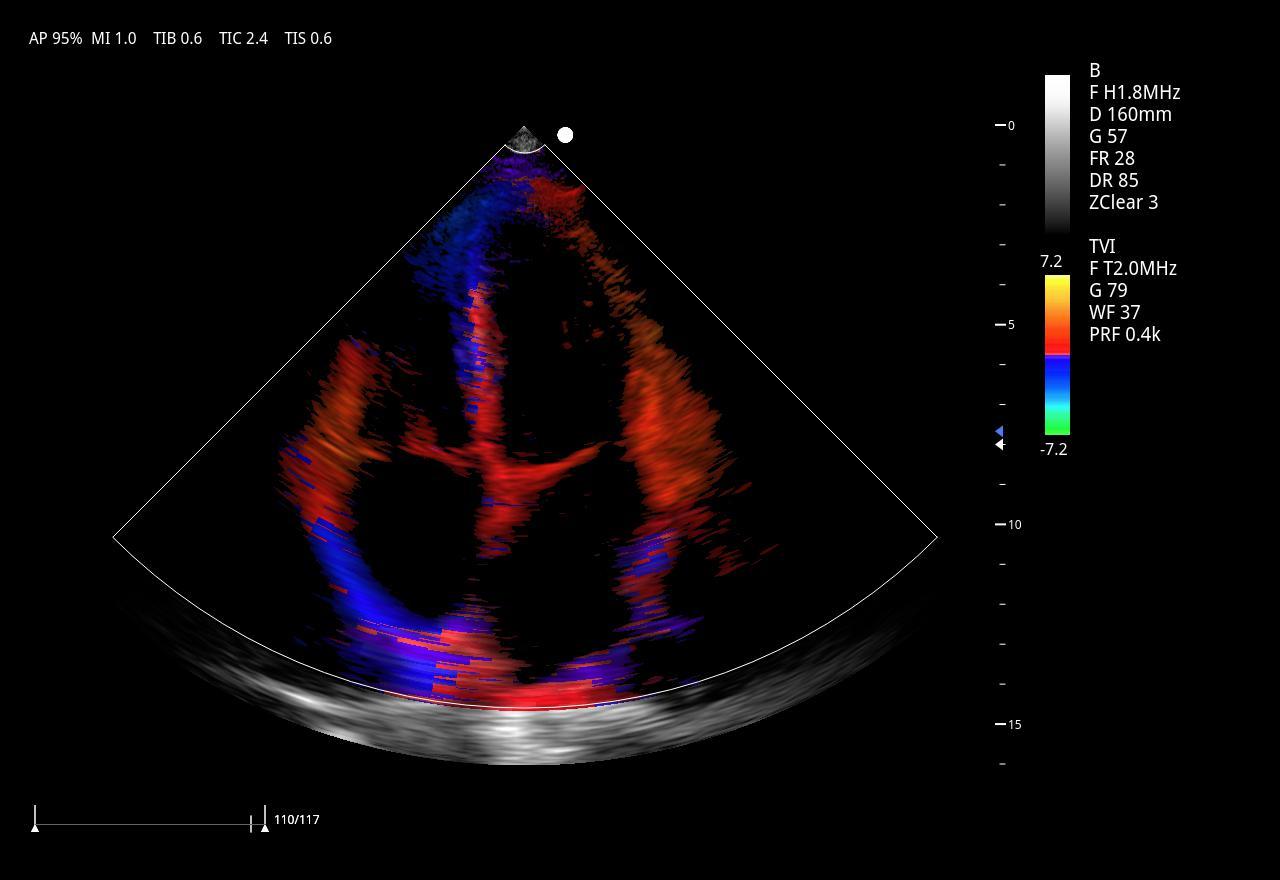Click the PRF 0.4k parameter

[x=1124, y=335]
